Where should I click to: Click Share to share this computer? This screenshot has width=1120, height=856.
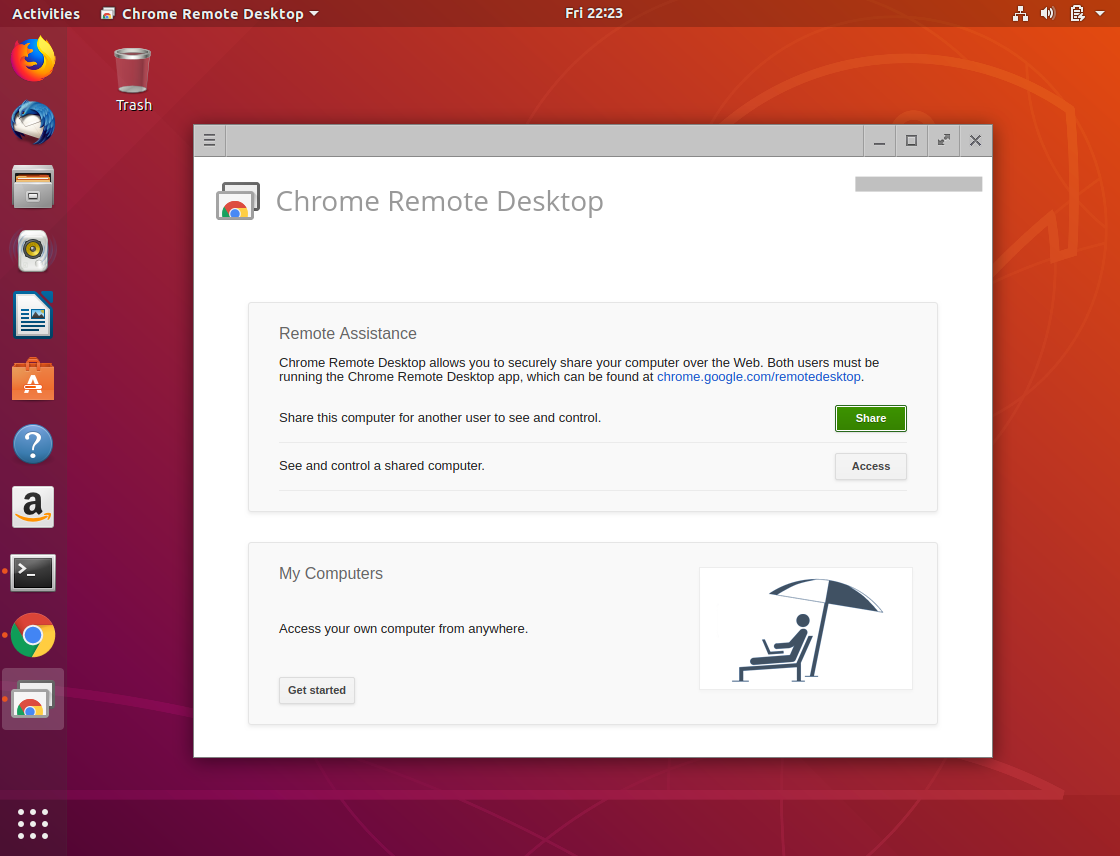point(870,418)
